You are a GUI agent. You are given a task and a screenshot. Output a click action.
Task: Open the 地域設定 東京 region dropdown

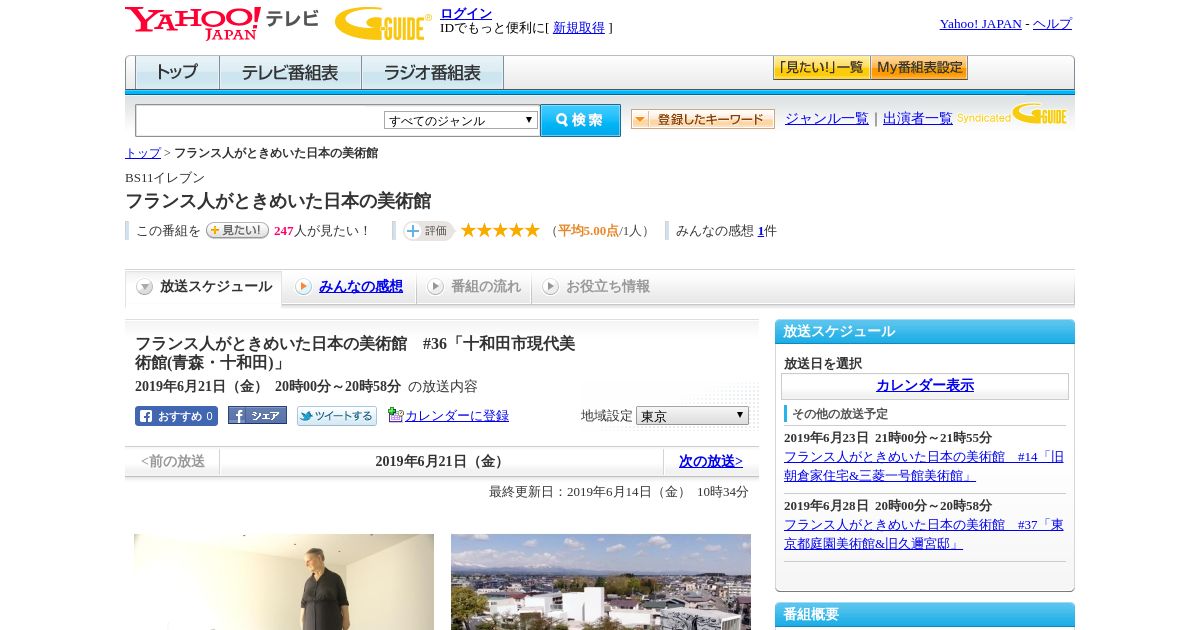[692, 415]
